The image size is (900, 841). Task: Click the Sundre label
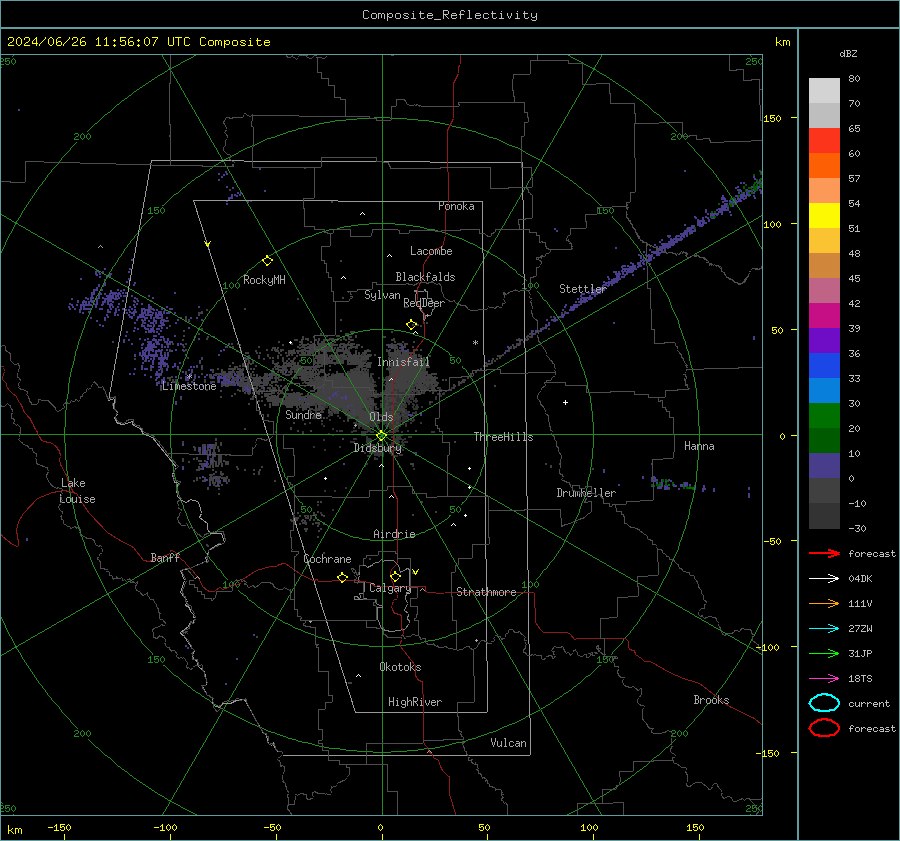point(304,415)
